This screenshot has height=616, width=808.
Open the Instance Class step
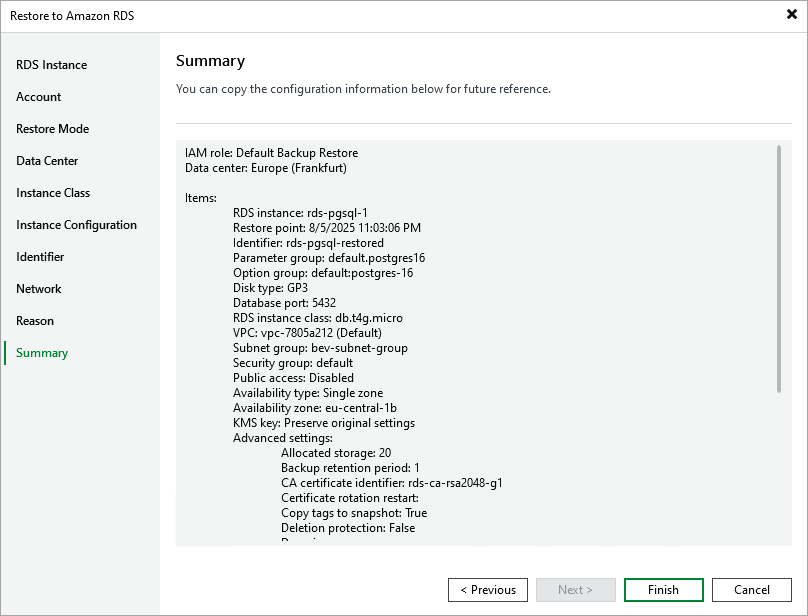tap(53, 193)
